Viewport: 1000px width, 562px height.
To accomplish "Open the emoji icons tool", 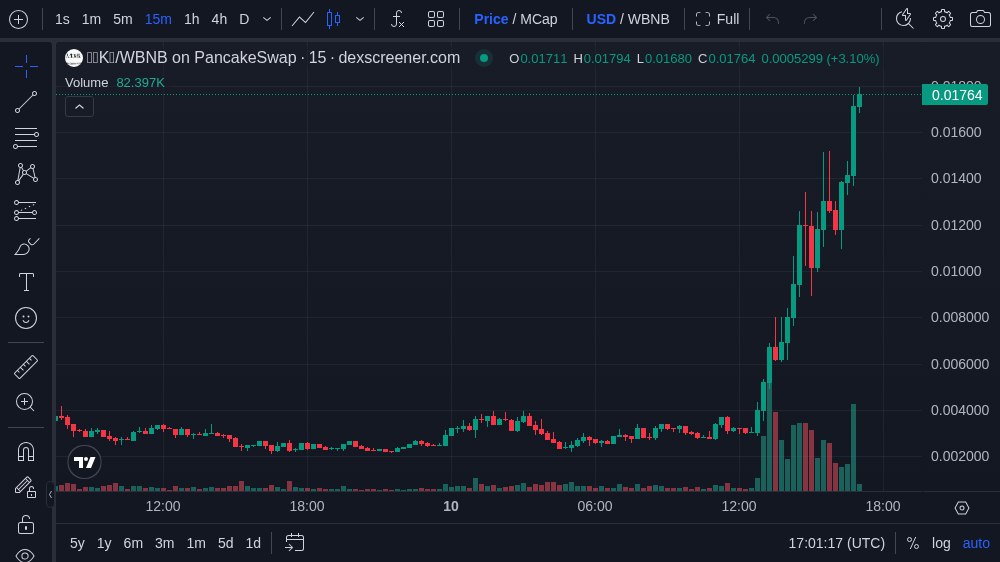I will click(26, 318).
